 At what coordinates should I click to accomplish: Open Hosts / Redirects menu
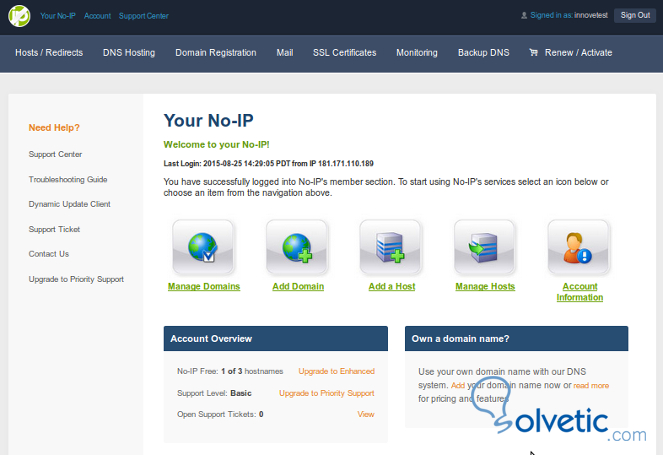click(49, 53)
